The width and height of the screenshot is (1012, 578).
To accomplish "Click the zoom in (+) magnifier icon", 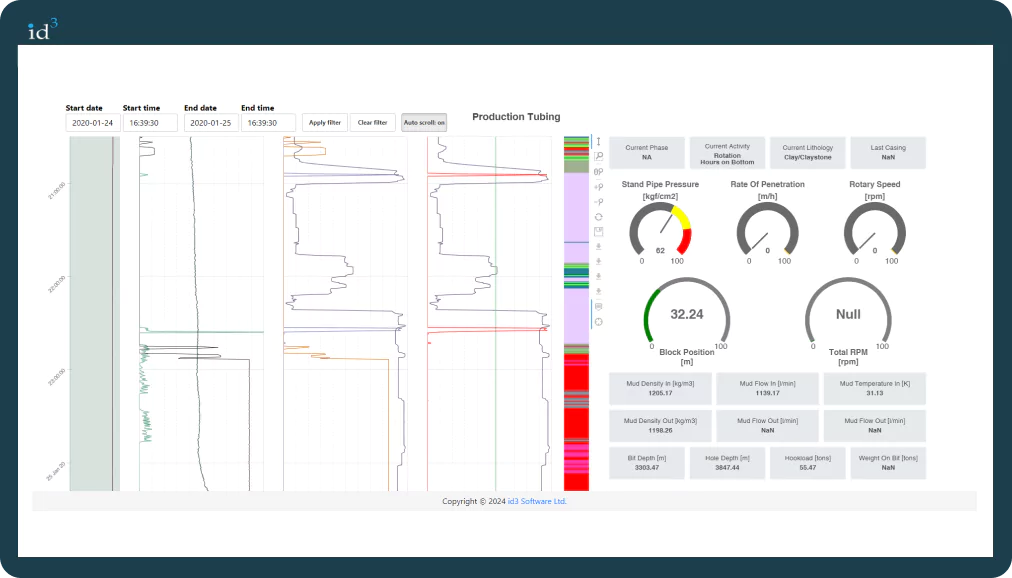I will point(598,186).
